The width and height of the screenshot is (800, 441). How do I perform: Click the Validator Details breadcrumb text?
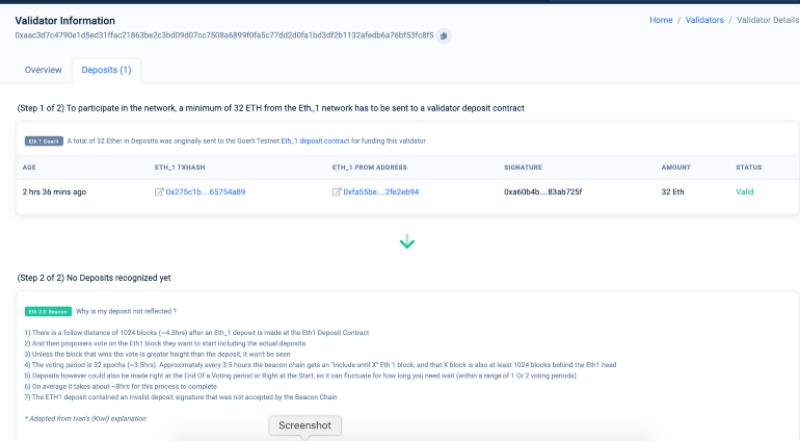coord(767,20)
